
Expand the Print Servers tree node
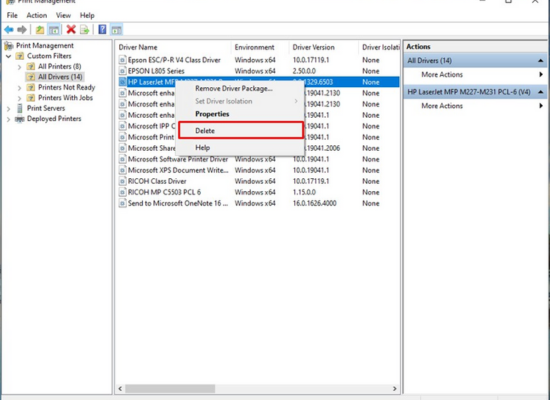click(x=9, y=108)
